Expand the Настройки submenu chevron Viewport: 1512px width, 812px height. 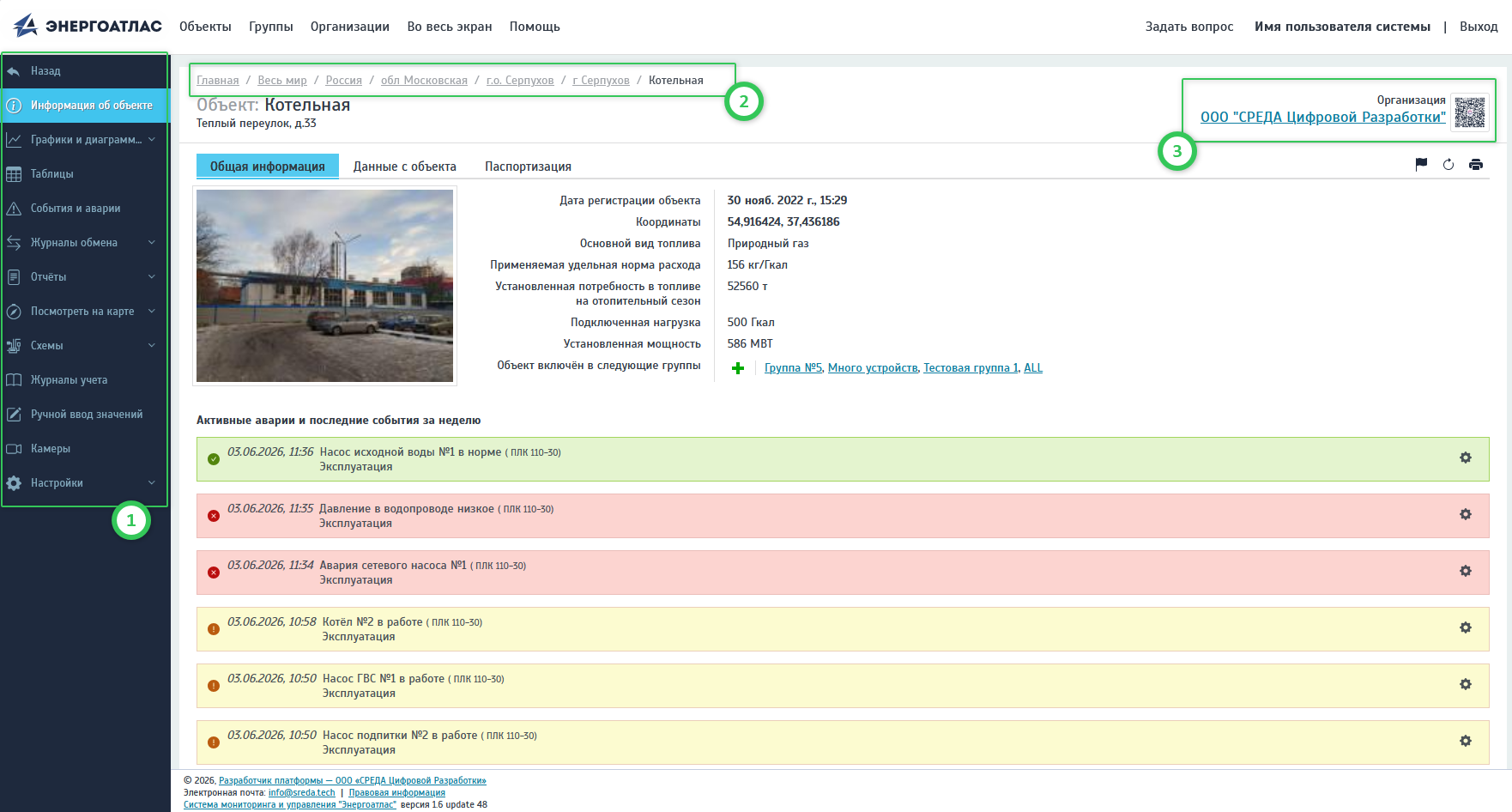(x=152, y=482)
